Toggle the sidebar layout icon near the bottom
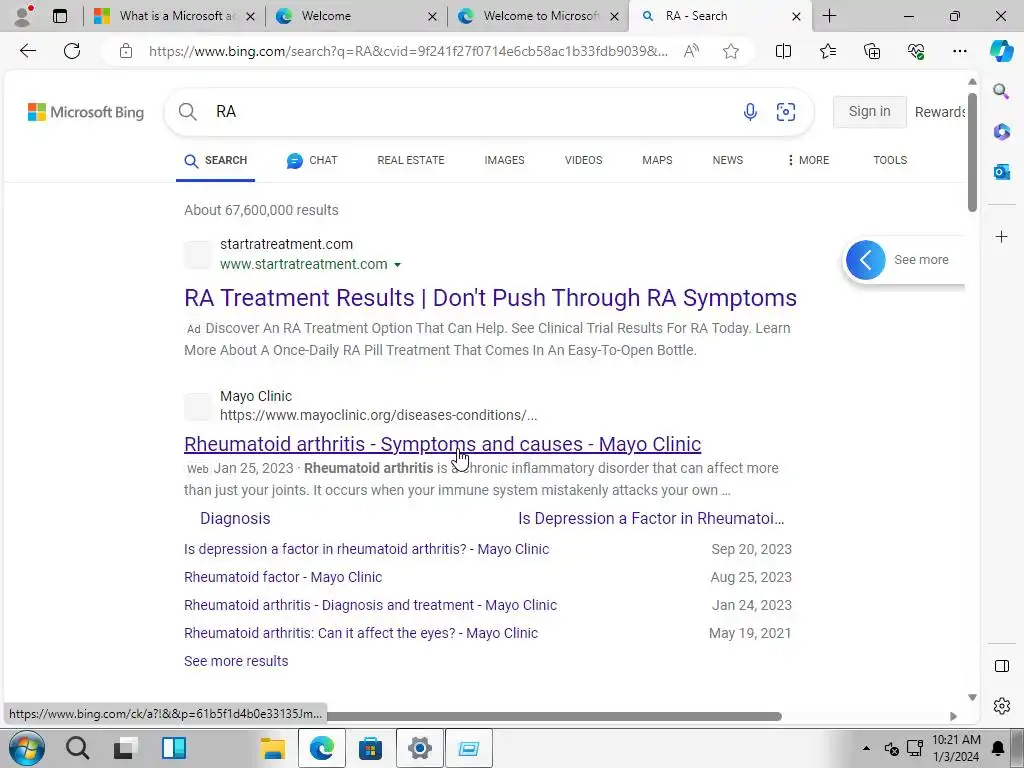This screenshot has width=1024, height=768. point(1001,666)
